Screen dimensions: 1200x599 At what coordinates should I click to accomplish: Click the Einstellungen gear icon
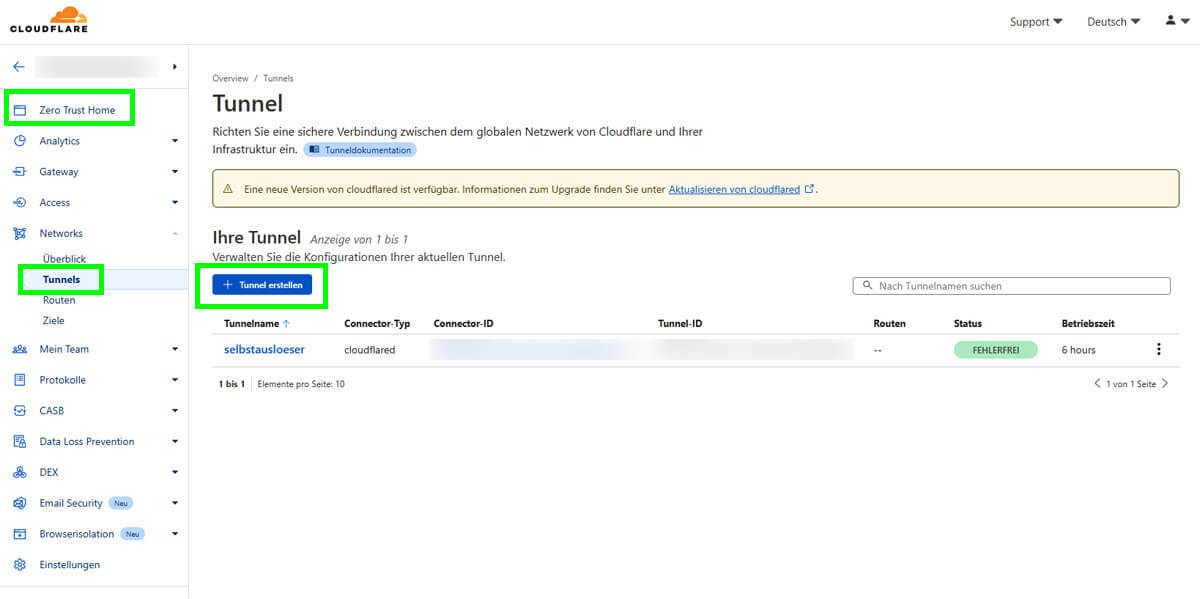point(19,565)
